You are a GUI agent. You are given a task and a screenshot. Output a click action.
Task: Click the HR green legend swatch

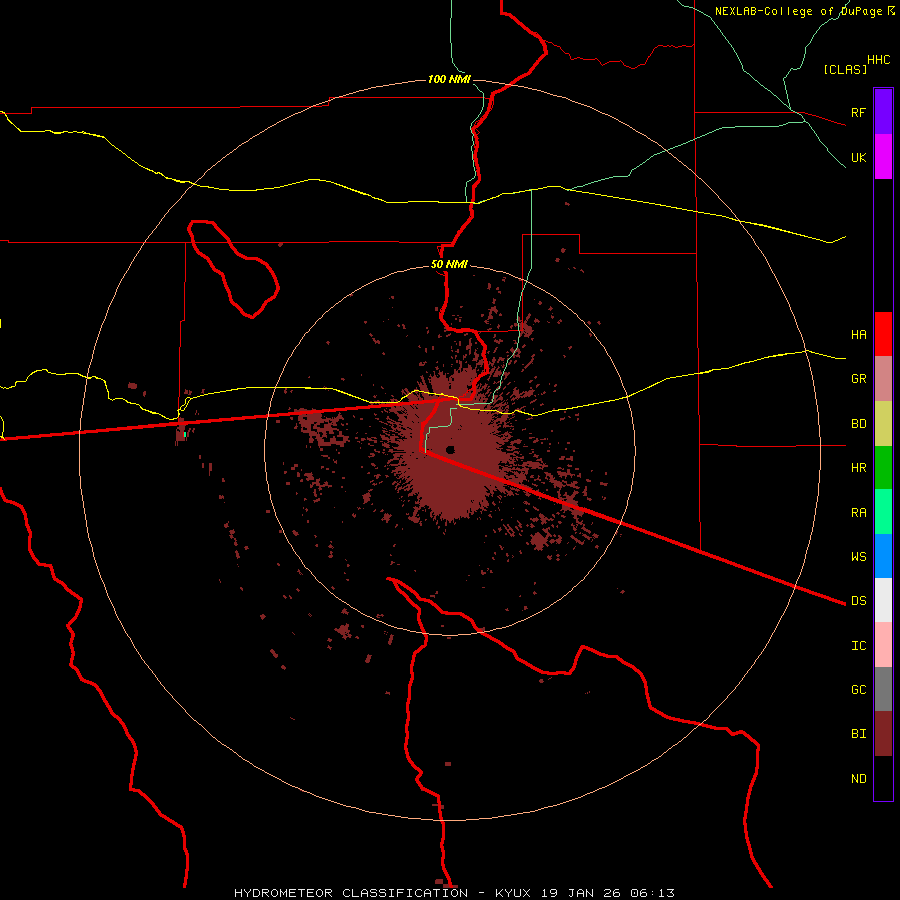(x=883, y=468)
